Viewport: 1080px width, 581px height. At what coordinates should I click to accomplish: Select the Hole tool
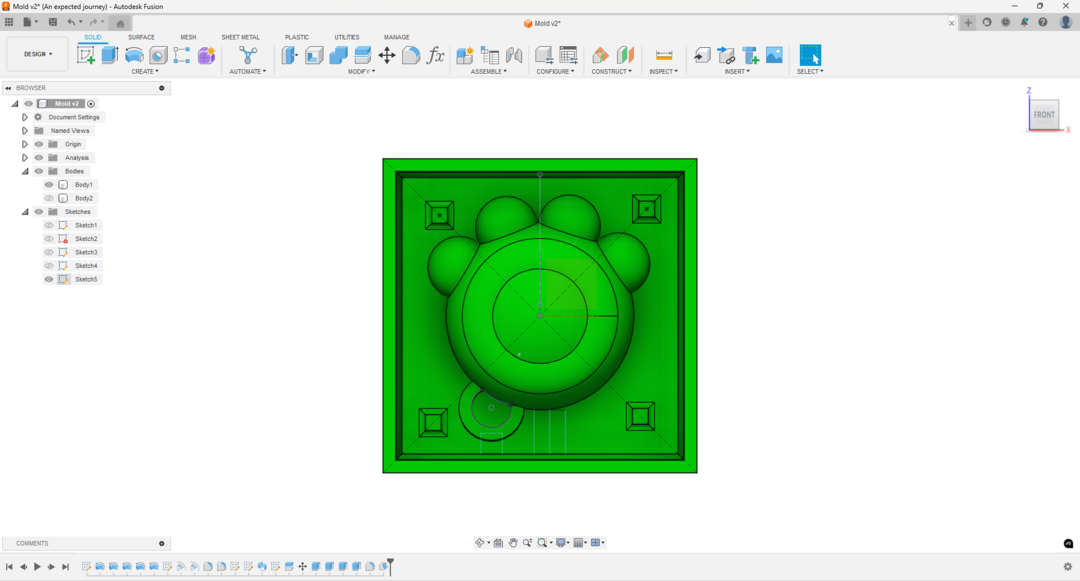158,55
